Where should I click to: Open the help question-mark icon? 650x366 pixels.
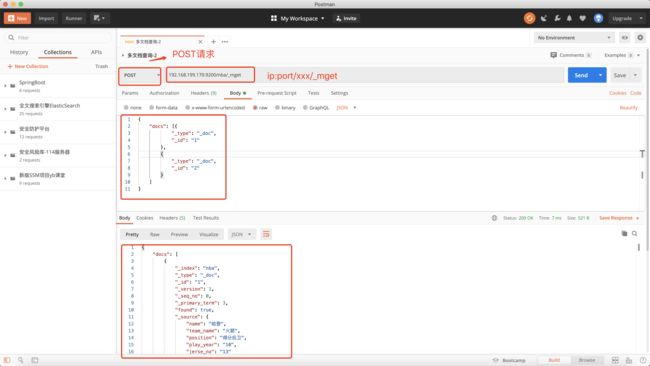(x=643, y=360)
